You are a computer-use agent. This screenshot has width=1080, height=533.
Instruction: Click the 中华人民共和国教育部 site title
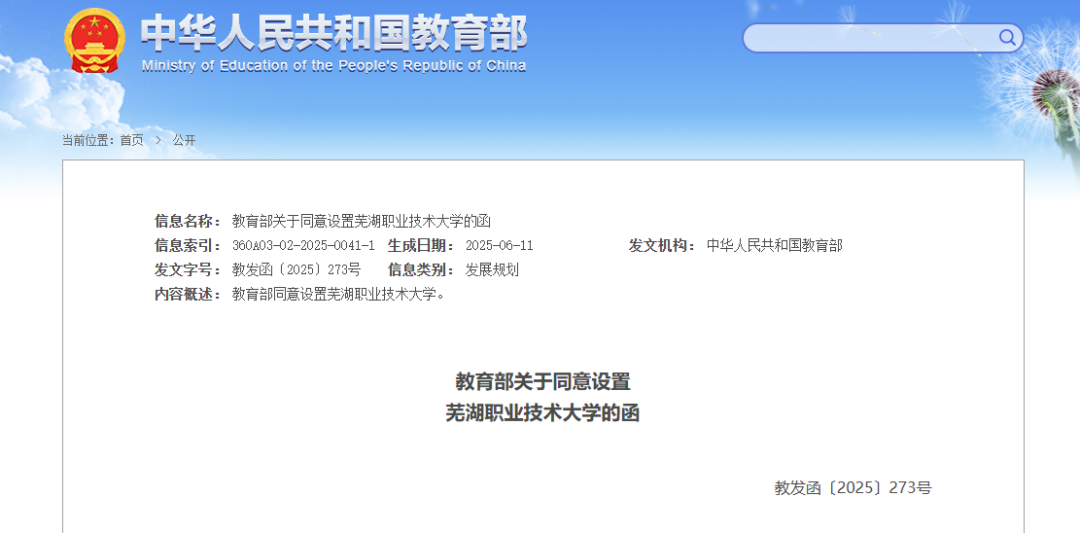coord(334,33)
